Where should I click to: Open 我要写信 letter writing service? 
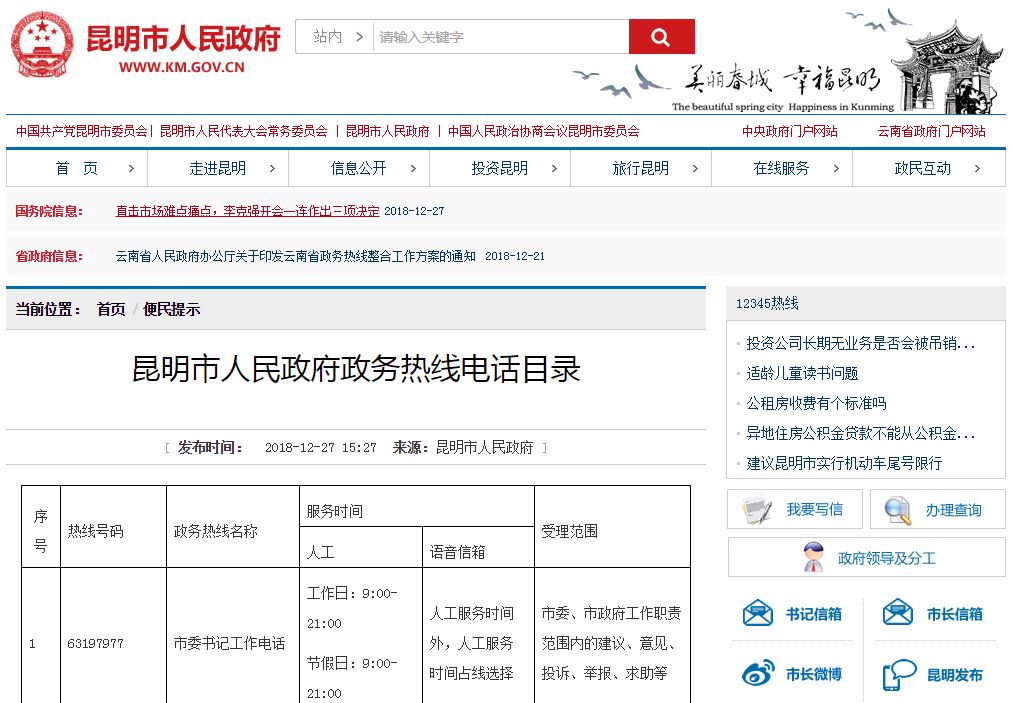[x=793, y=509]
